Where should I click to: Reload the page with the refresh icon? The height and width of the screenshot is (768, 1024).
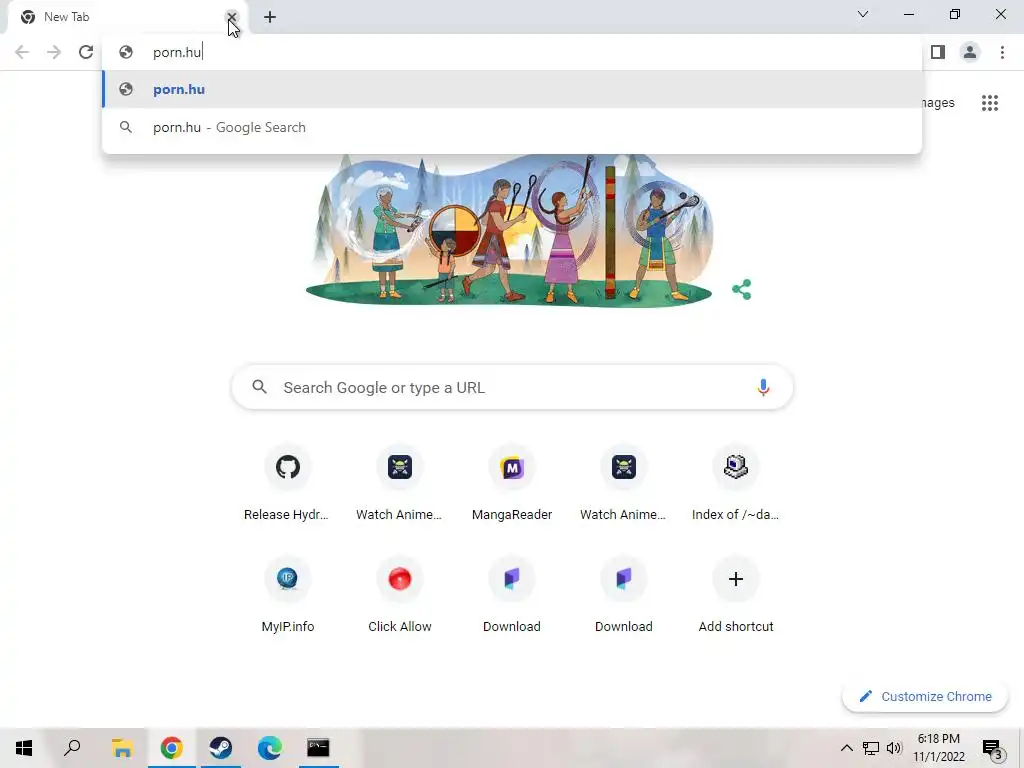86,52
